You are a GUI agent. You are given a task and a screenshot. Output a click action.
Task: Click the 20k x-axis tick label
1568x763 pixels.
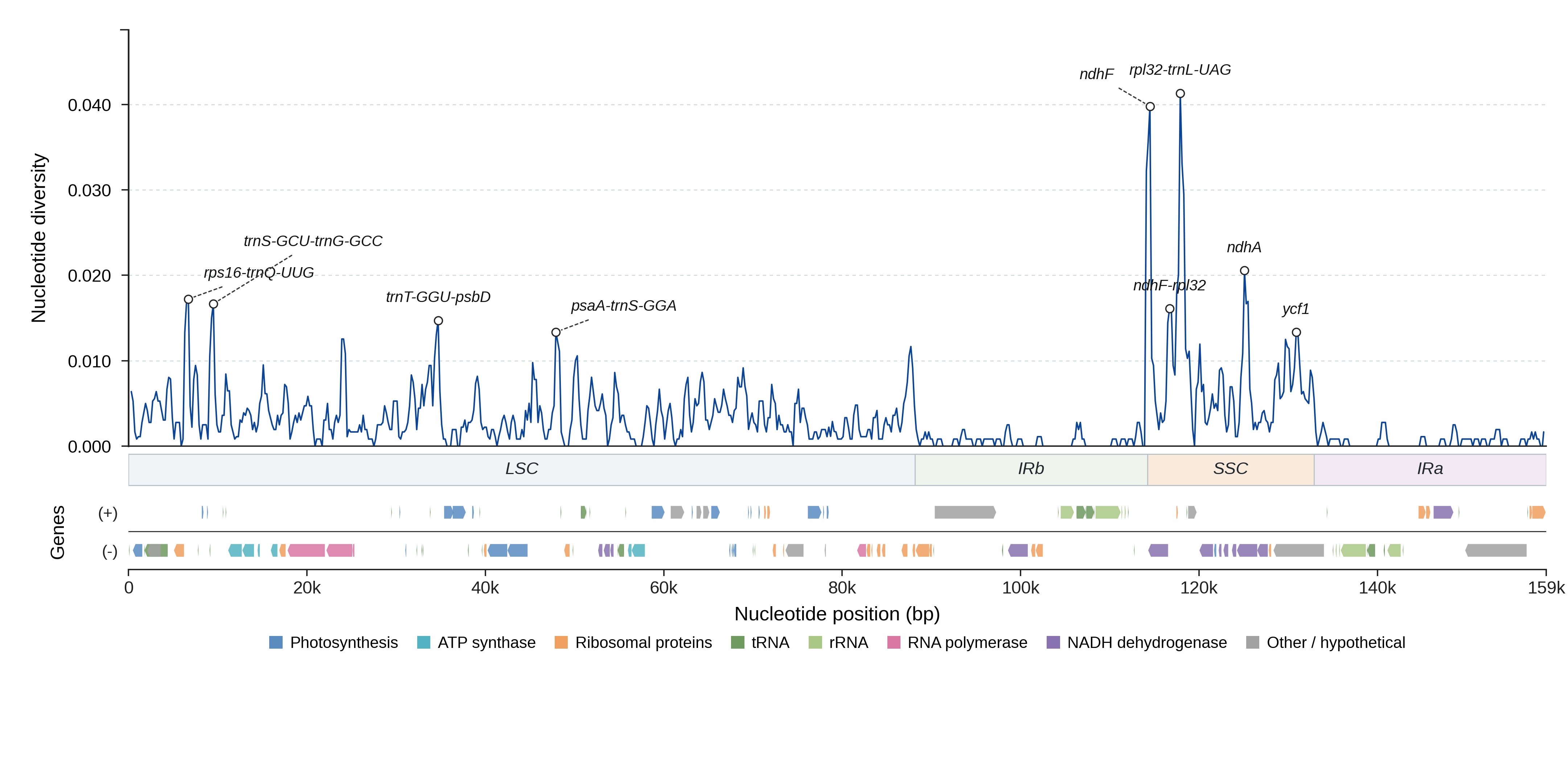[307, 588]
